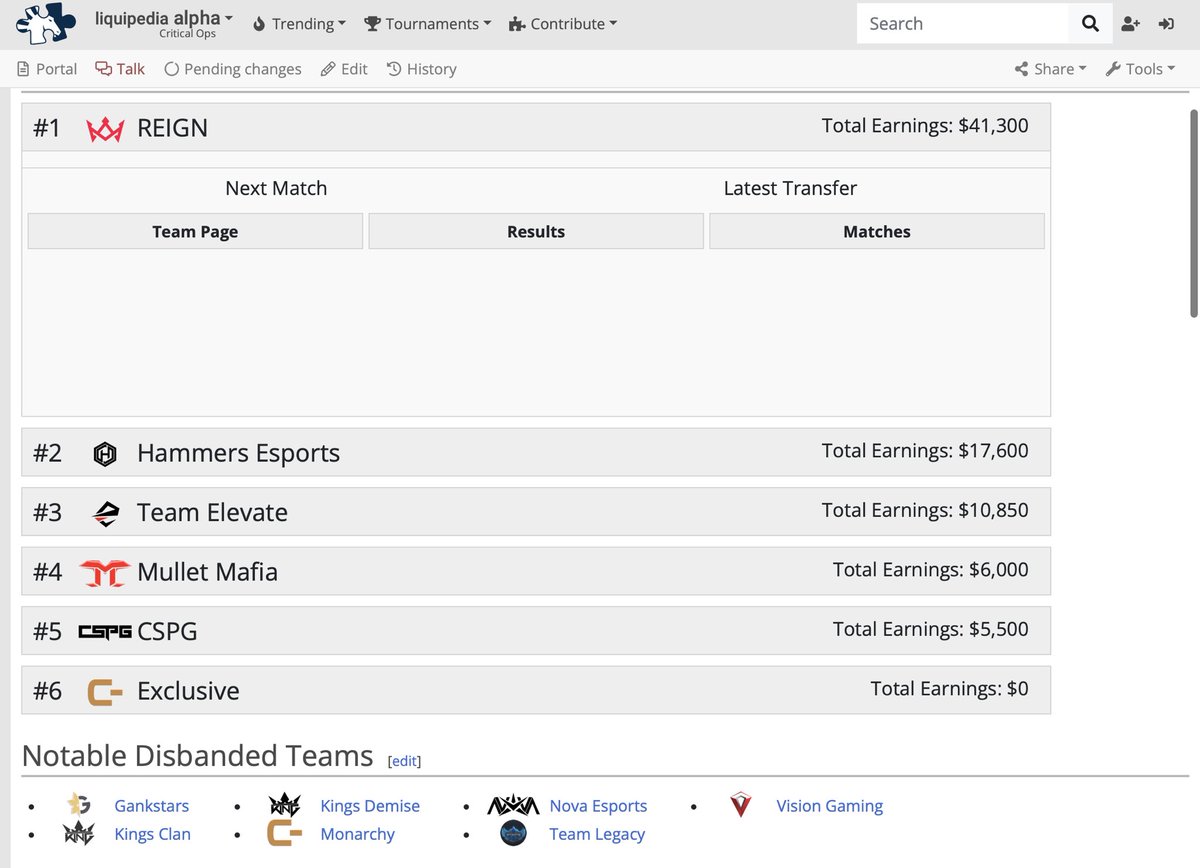Open the Share dropdown
The width and height of the screenshot is (1200, 868).
pyautogui.click(x=1051, y=69)
